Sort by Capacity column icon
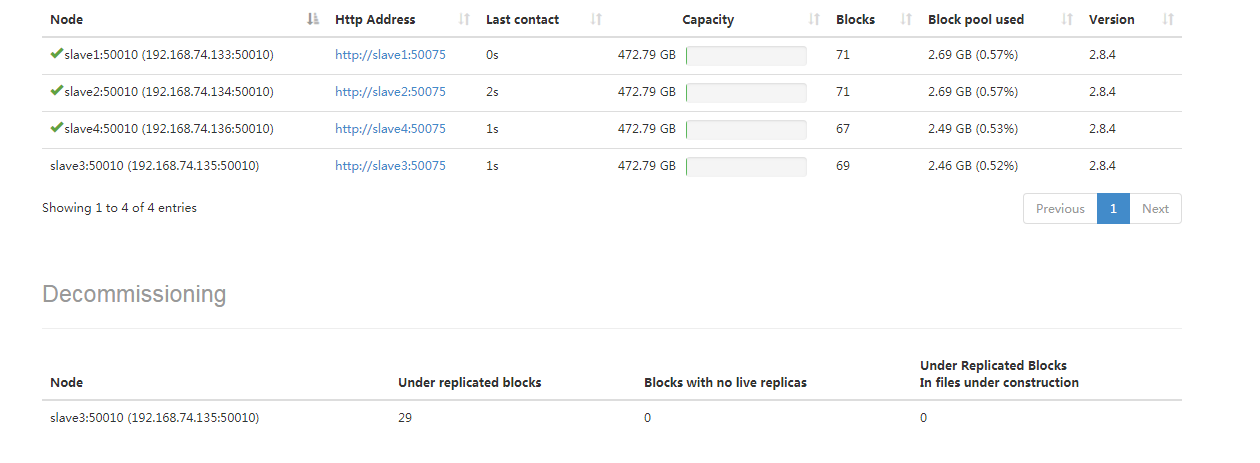This screenshot has height=463, width=1260. tap(814, 19)
